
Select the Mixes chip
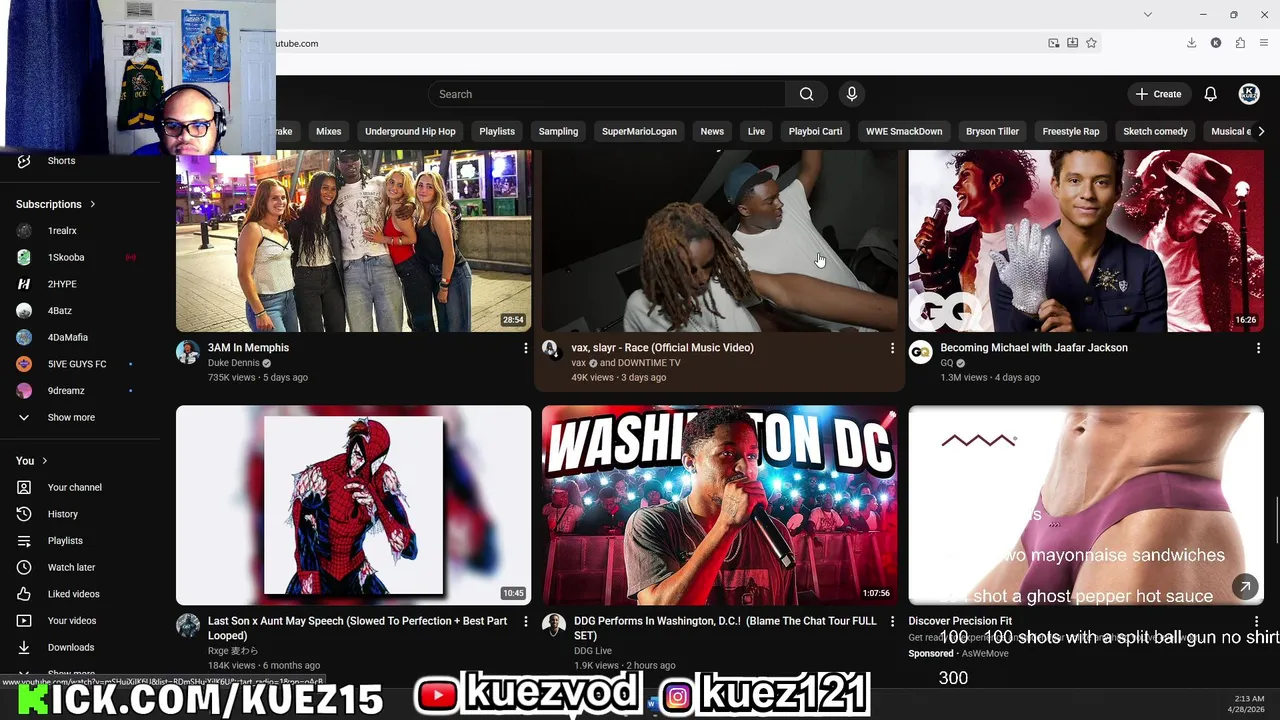(329, 131)
